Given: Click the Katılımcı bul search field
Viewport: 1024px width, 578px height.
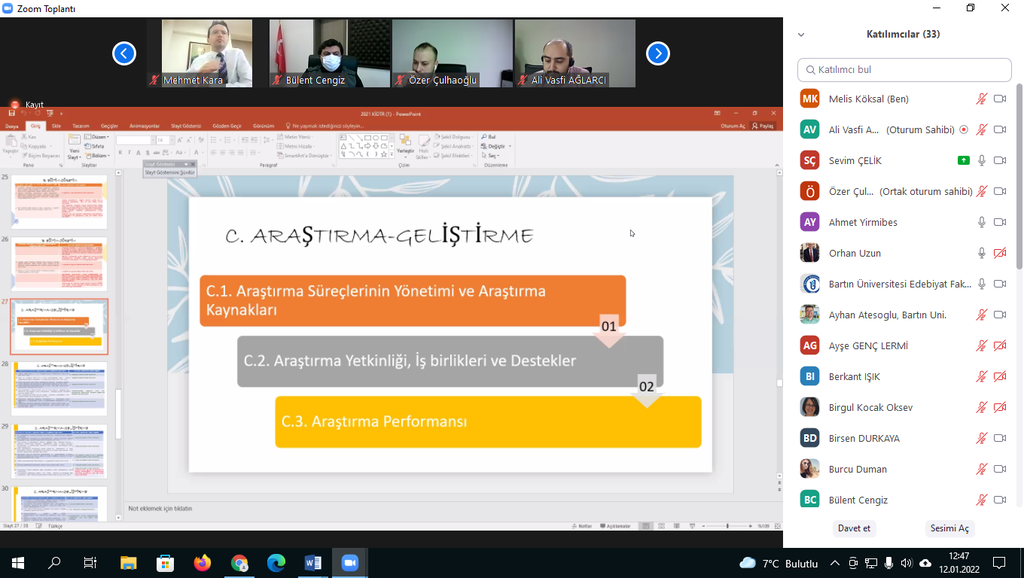Looking at the screenshot, I should [x=904, y=69].
